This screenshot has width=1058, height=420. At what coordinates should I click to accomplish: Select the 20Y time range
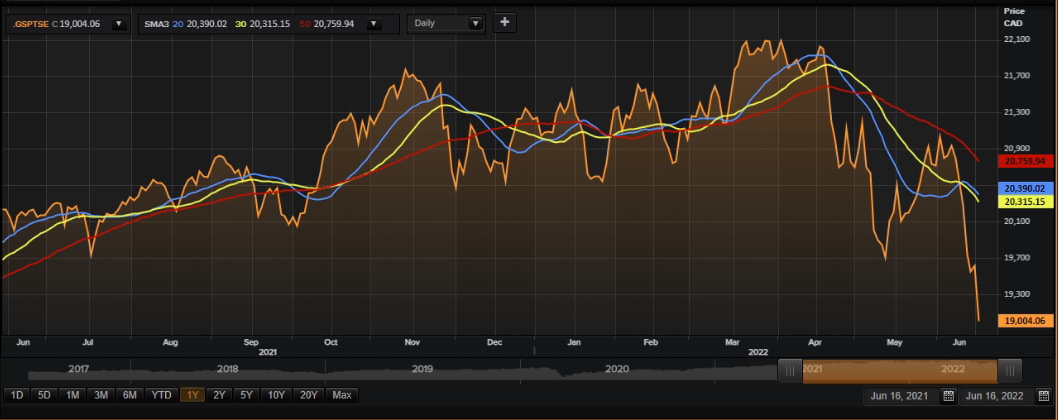coord(309,395)
